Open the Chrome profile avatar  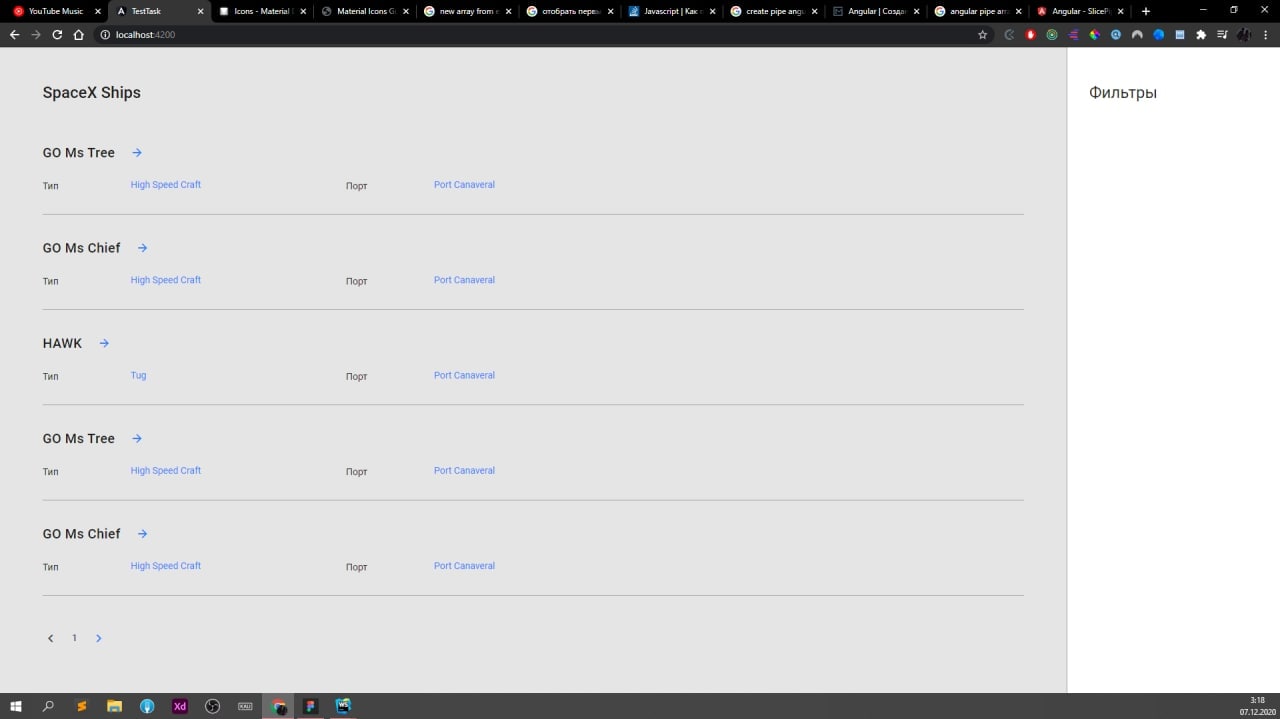[1244, 34]
